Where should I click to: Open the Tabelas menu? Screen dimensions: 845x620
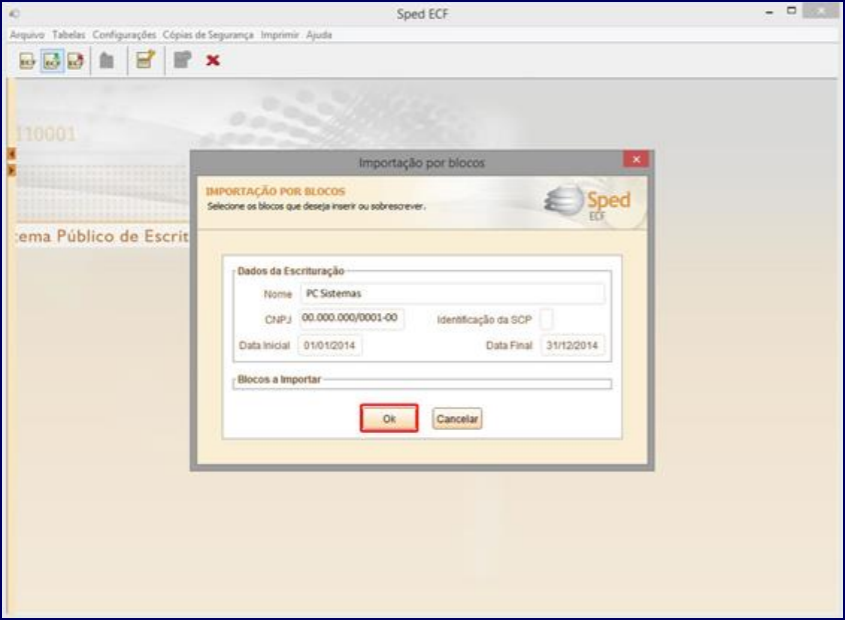[x=68, y=35]
